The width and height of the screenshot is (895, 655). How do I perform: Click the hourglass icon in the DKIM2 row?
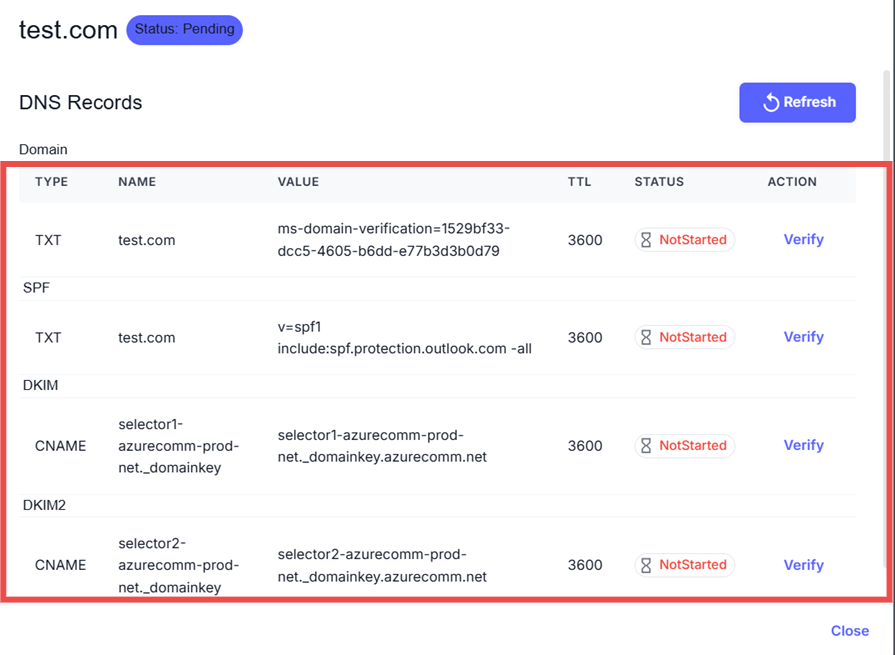[646, 565]
